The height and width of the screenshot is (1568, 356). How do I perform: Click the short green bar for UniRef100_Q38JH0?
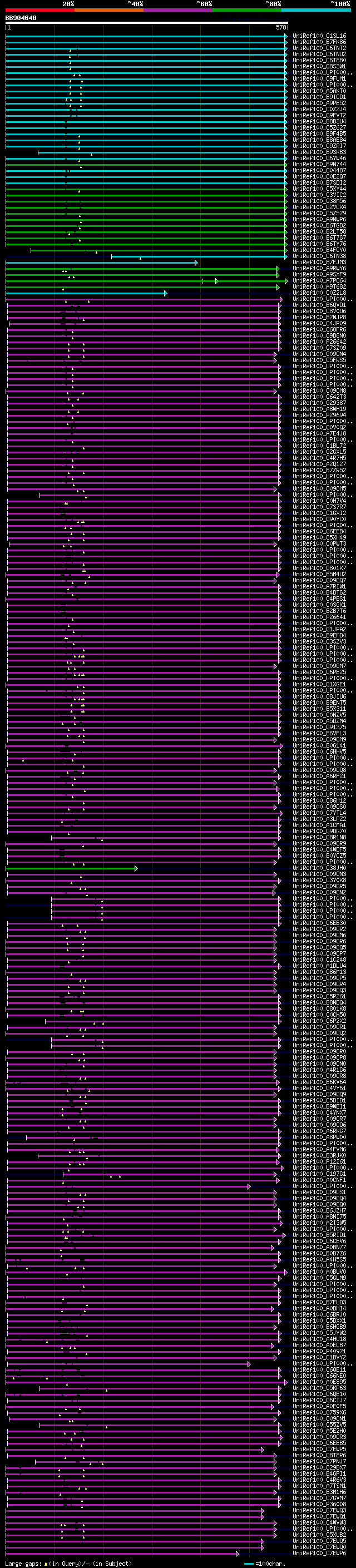(72, 868)
